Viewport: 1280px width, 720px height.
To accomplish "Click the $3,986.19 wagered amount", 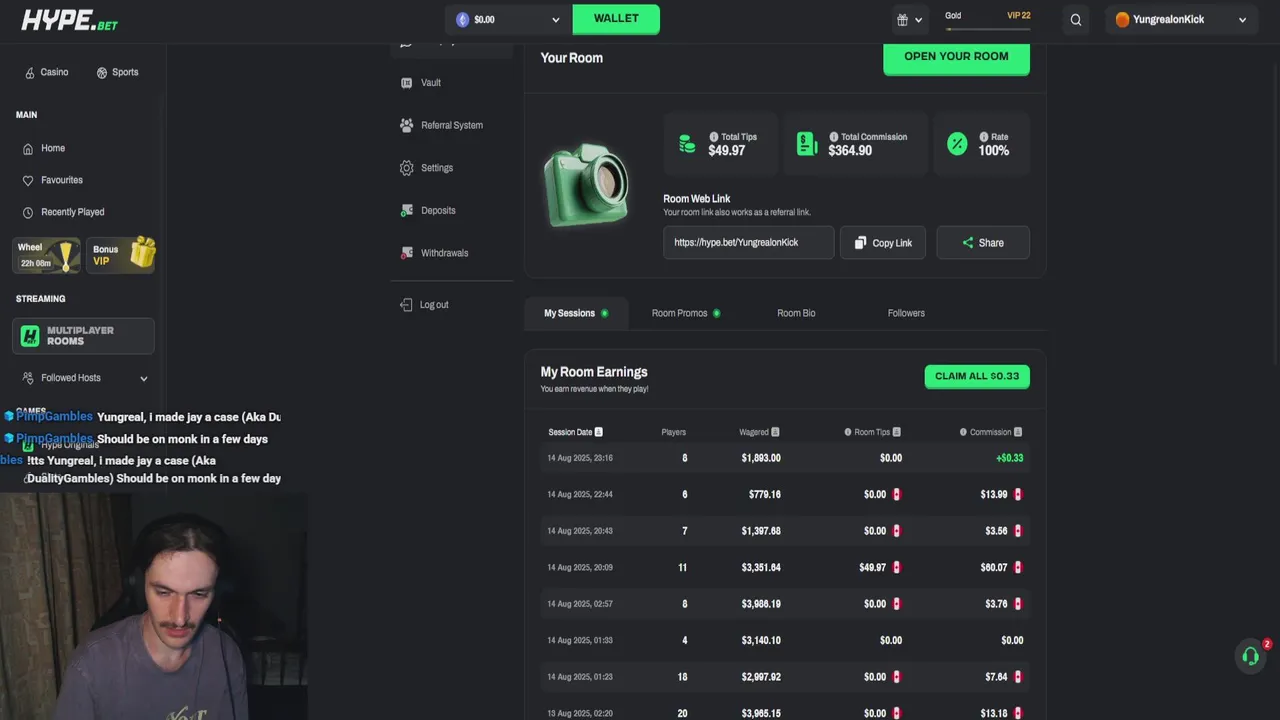I will 761,604.
